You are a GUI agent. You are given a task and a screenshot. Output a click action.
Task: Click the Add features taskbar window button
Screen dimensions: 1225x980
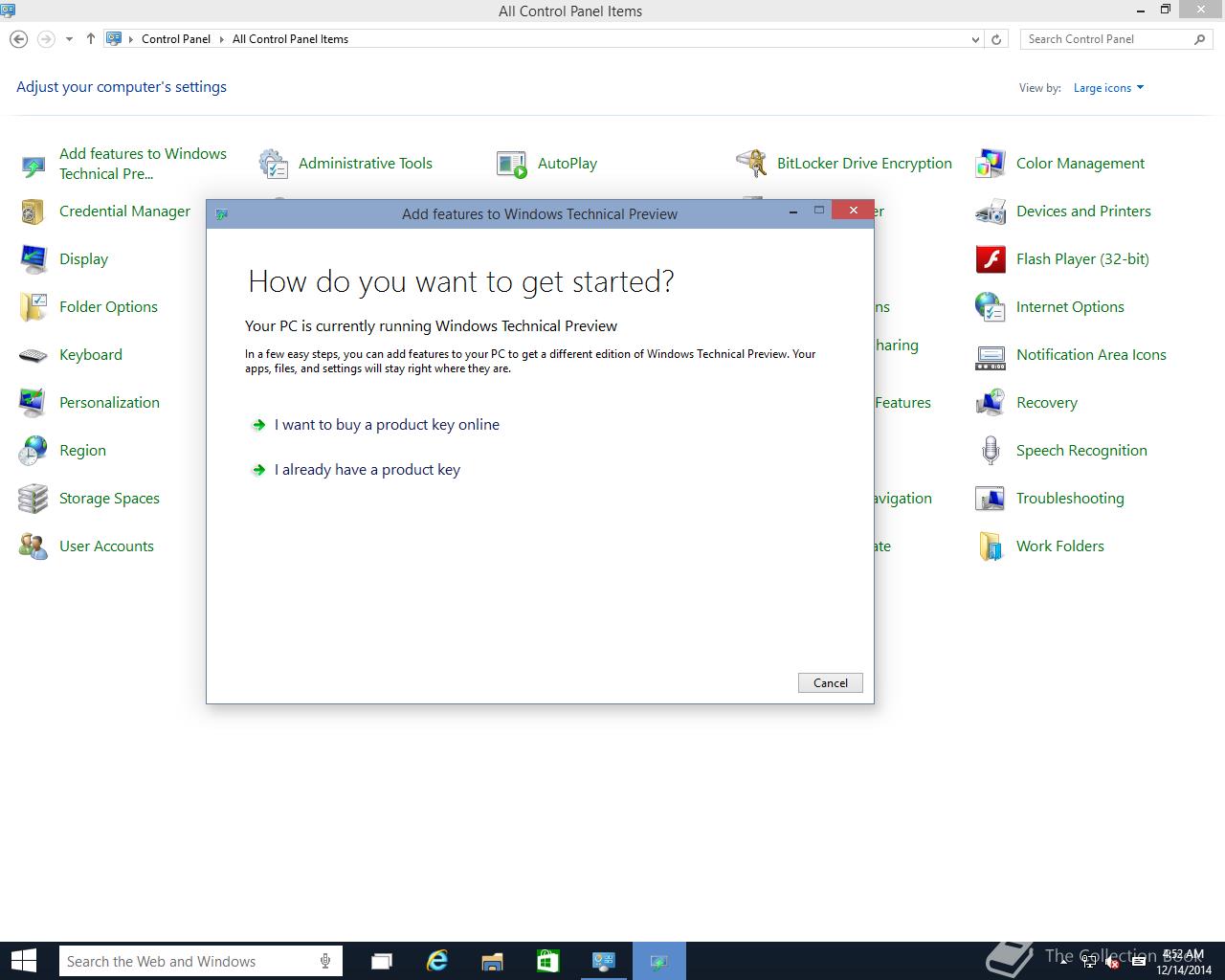point(659,961)
